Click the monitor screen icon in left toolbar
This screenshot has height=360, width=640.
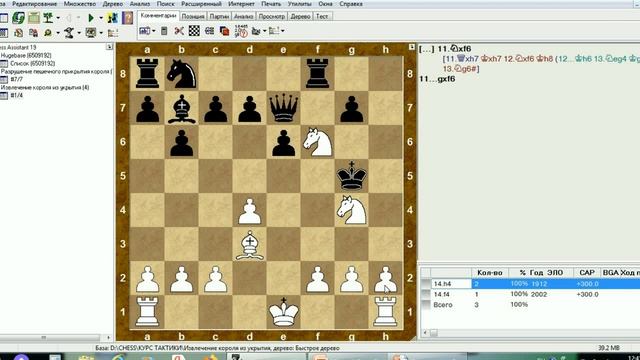pos(91,33)
